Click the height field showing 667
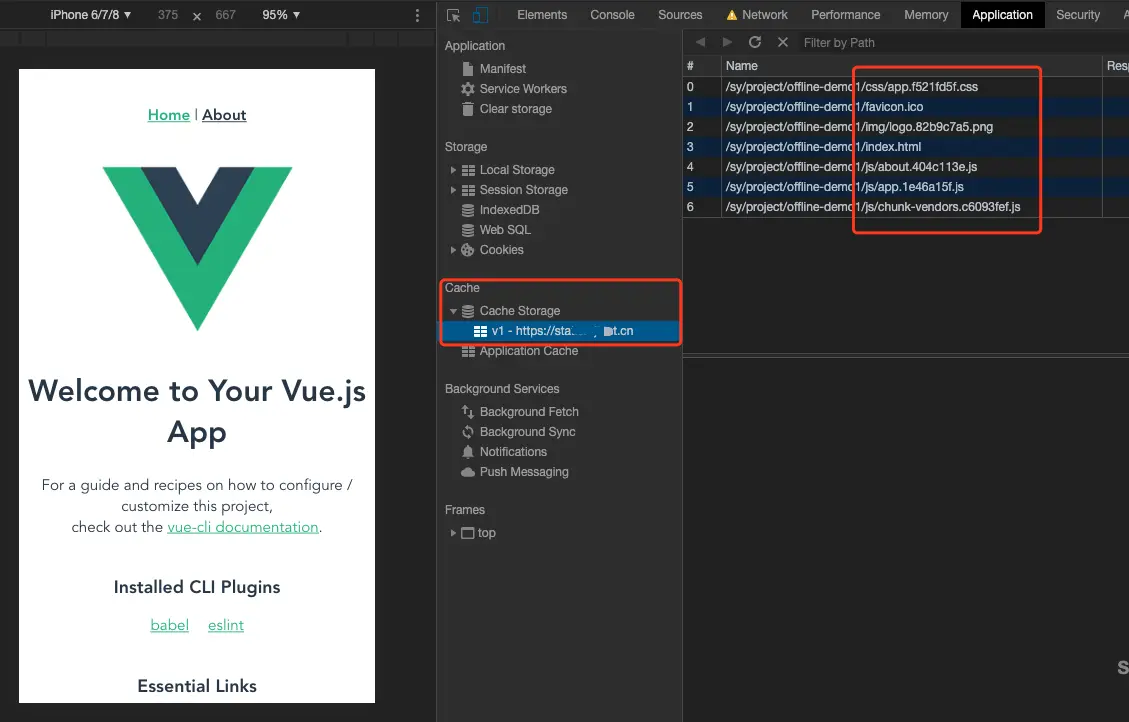The width and height of the screenshot is (1129, 722). 225,14
